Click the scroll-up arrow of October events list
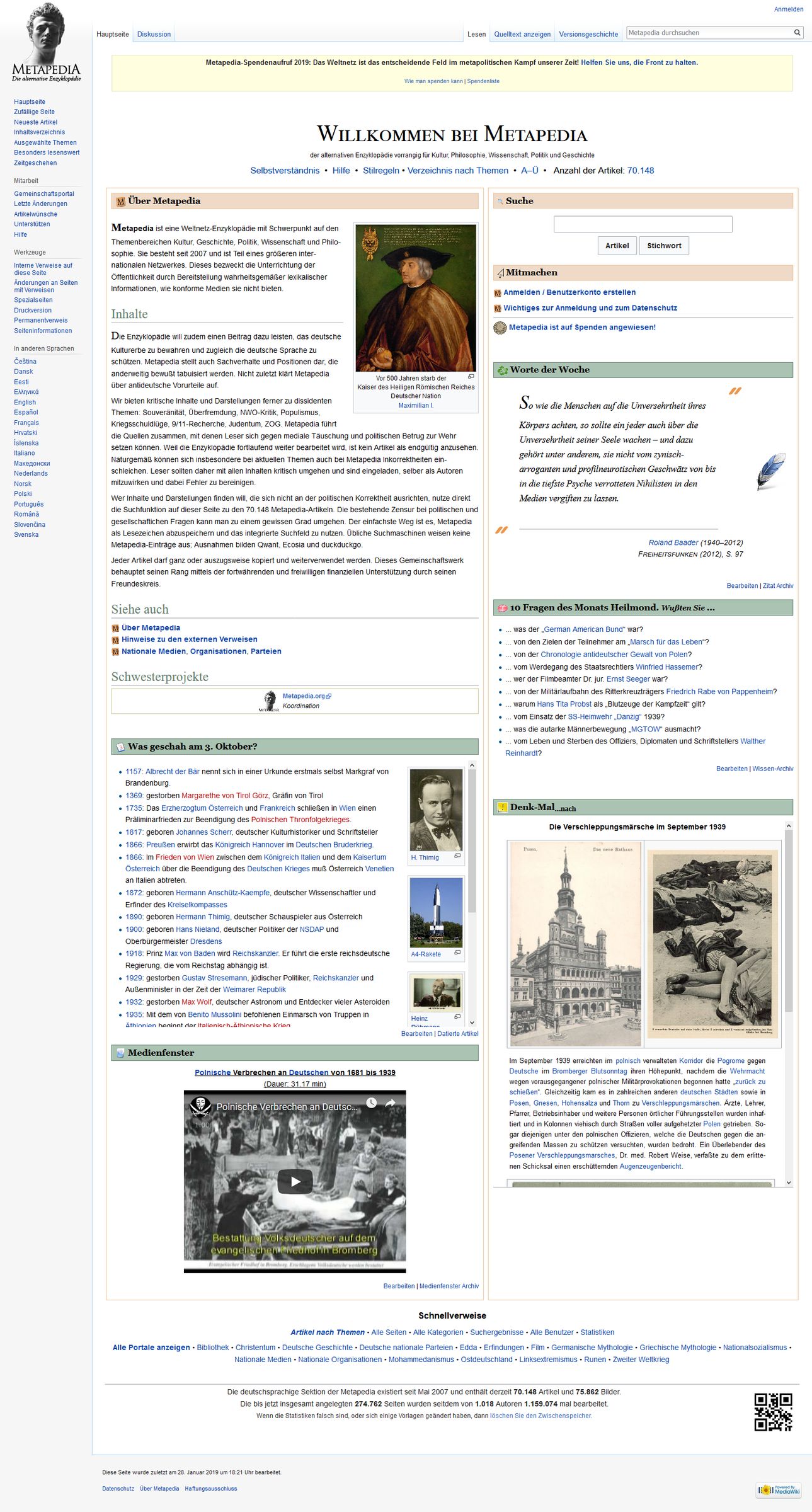Screen dimensions: 812x1512 (x=472, y=765)
